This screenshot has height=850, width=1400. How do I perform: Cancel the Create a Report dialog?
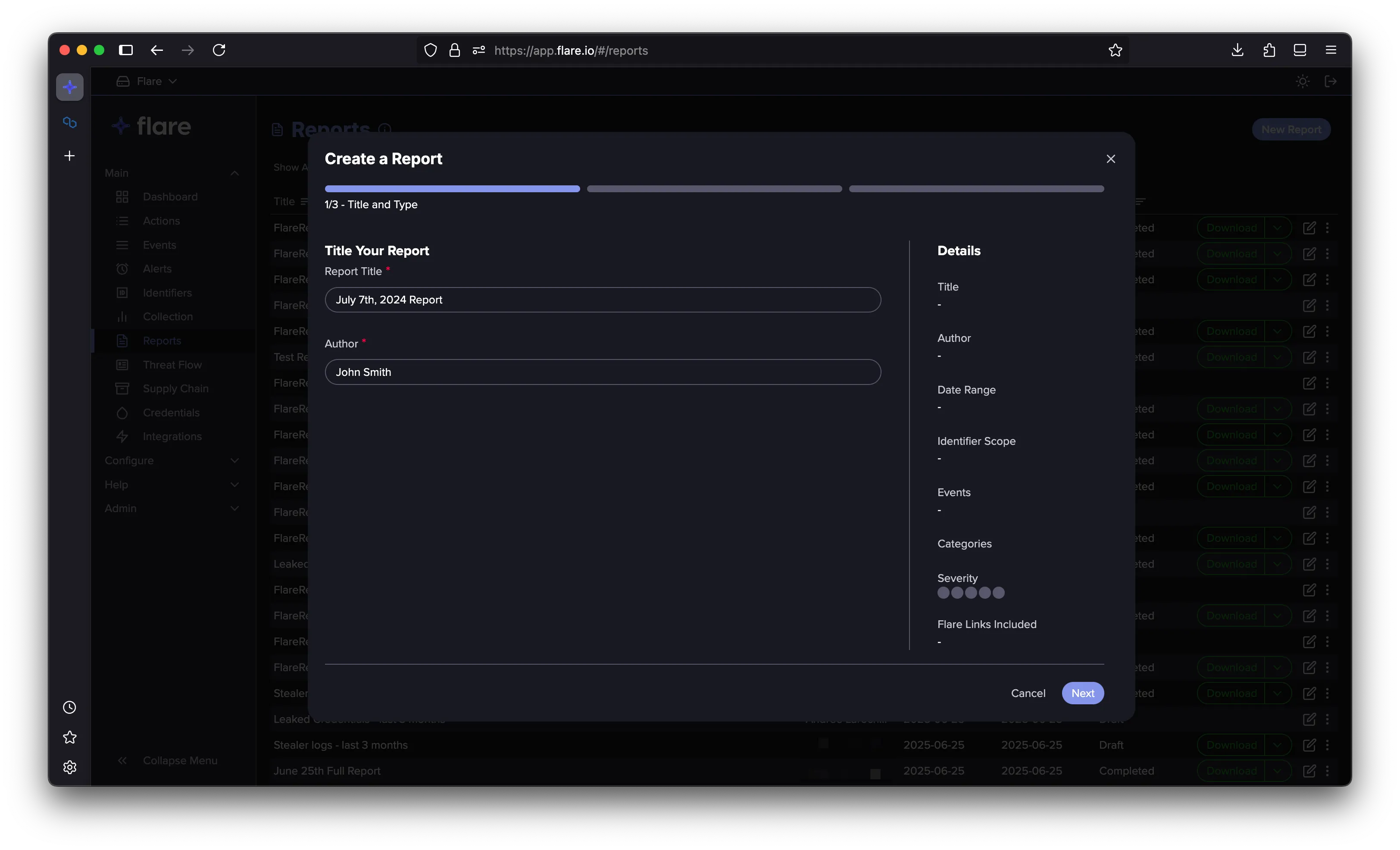pyautogui.click(x=1027, y=693)
